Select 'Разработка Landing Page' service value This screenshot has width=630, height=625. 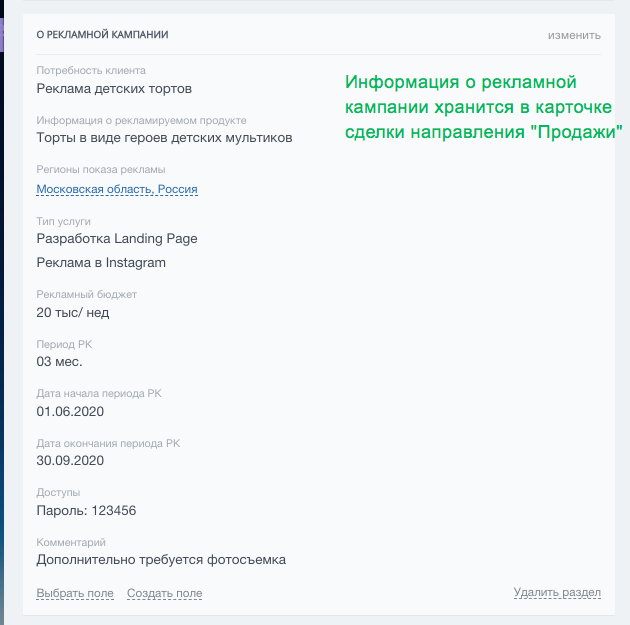click(x=117, y=238)
